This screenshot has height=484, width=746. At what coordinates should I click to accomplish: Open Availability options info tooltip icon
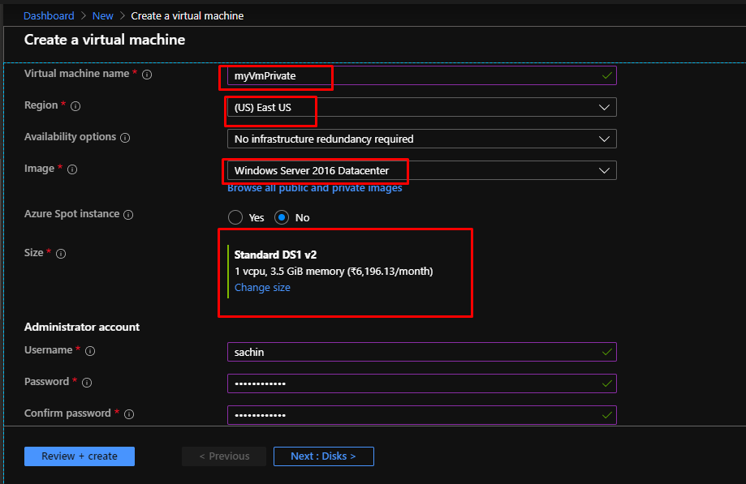[125, 138]
